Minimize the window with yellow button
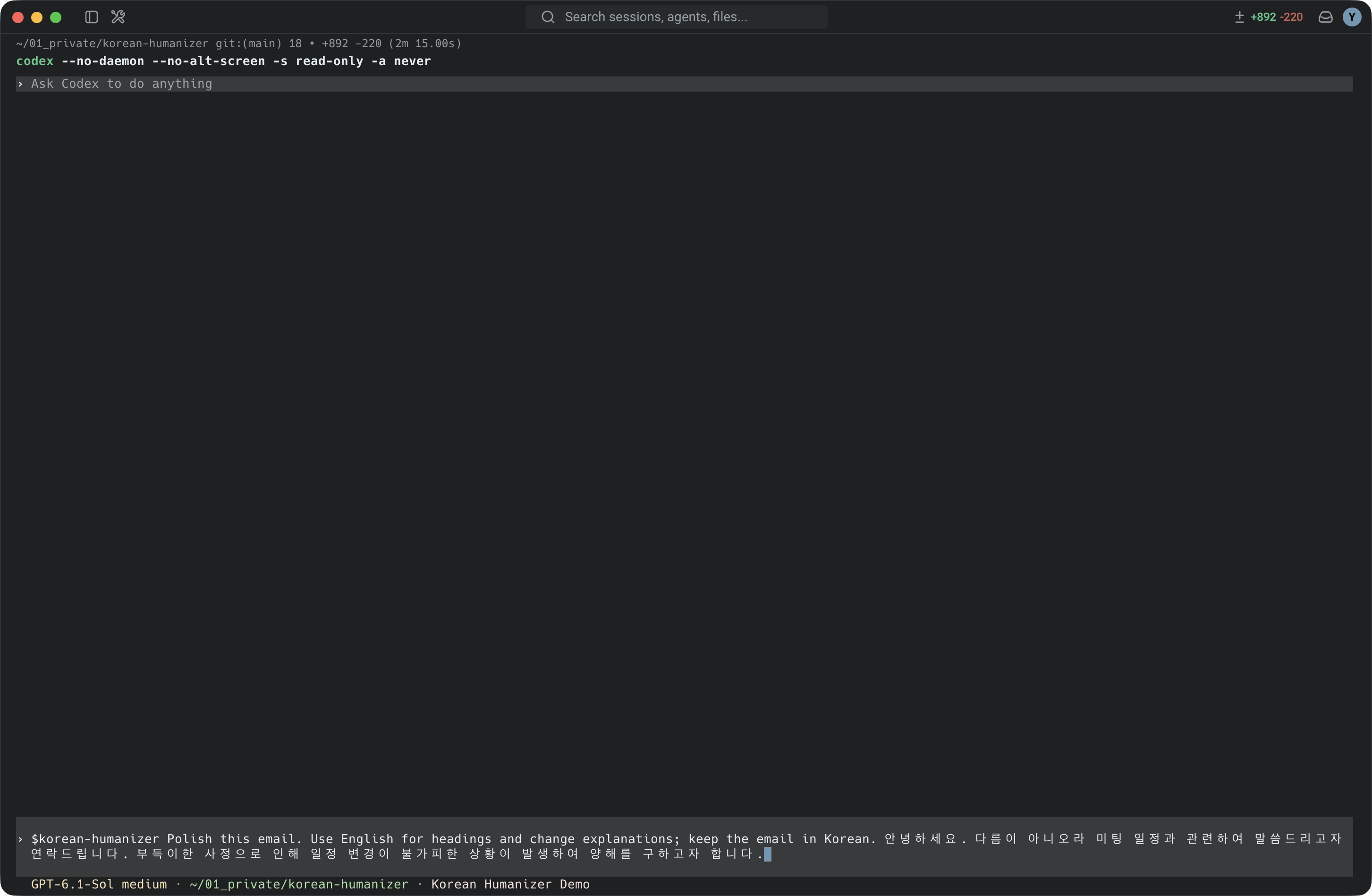This screenshot has width=1372, height=896. (x=37, y=17)
